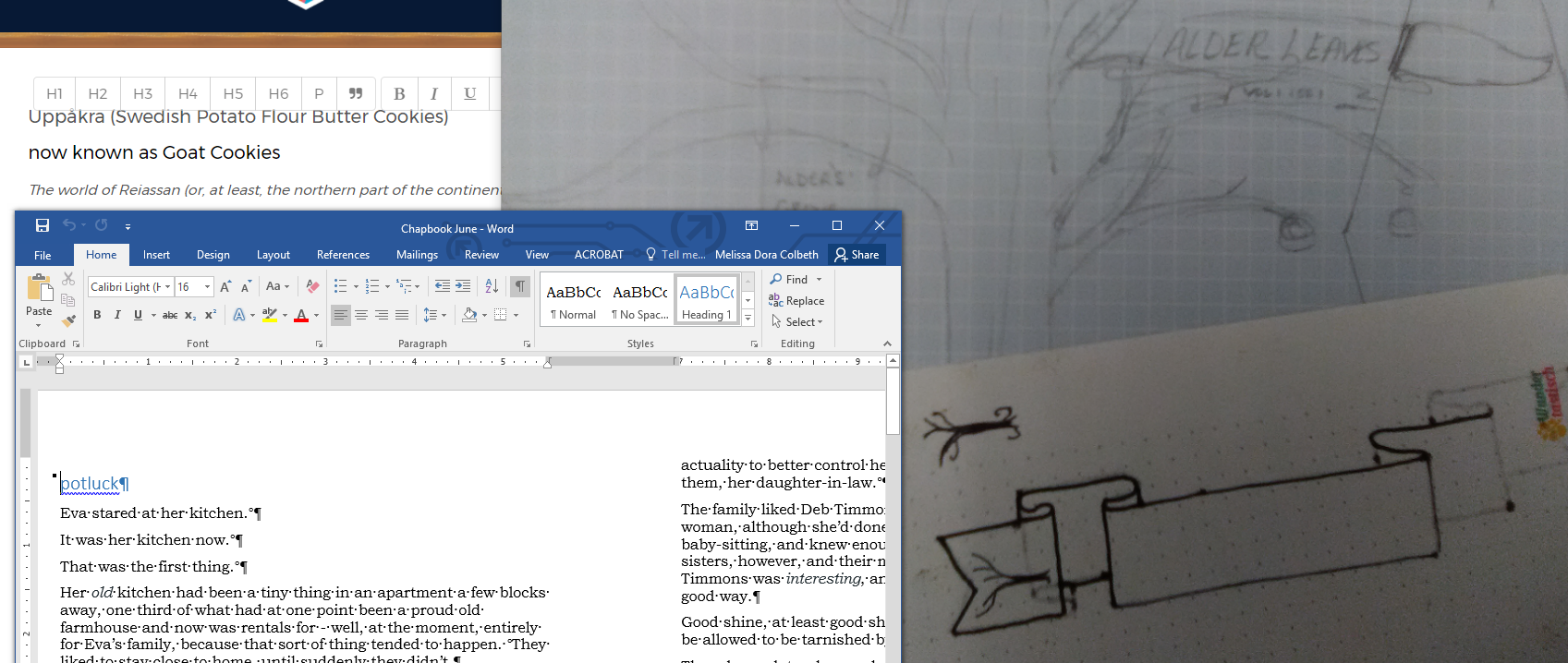1568x663 pixels.
Task: Apply the Heading 1 style thumbnail
Action: (707, 300)
